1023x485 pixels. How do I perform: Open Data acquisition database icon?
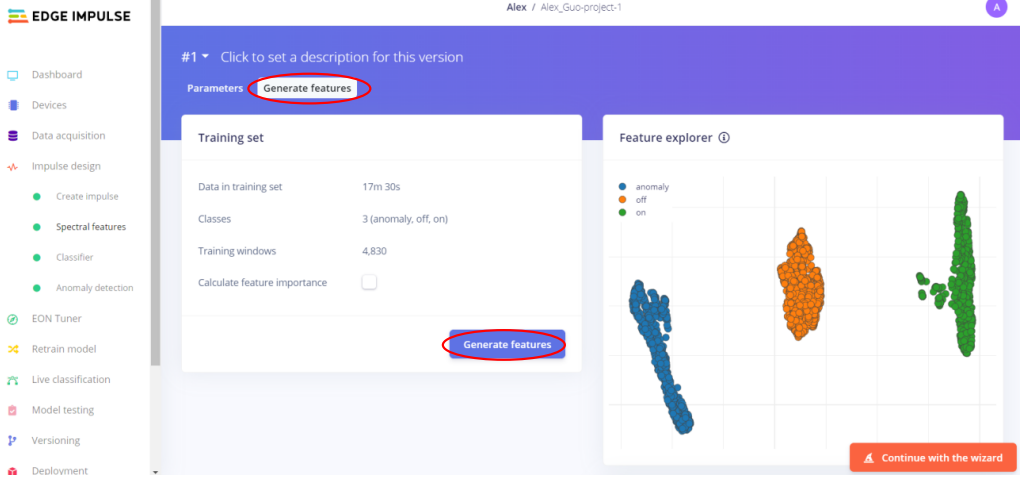point(13,136)
